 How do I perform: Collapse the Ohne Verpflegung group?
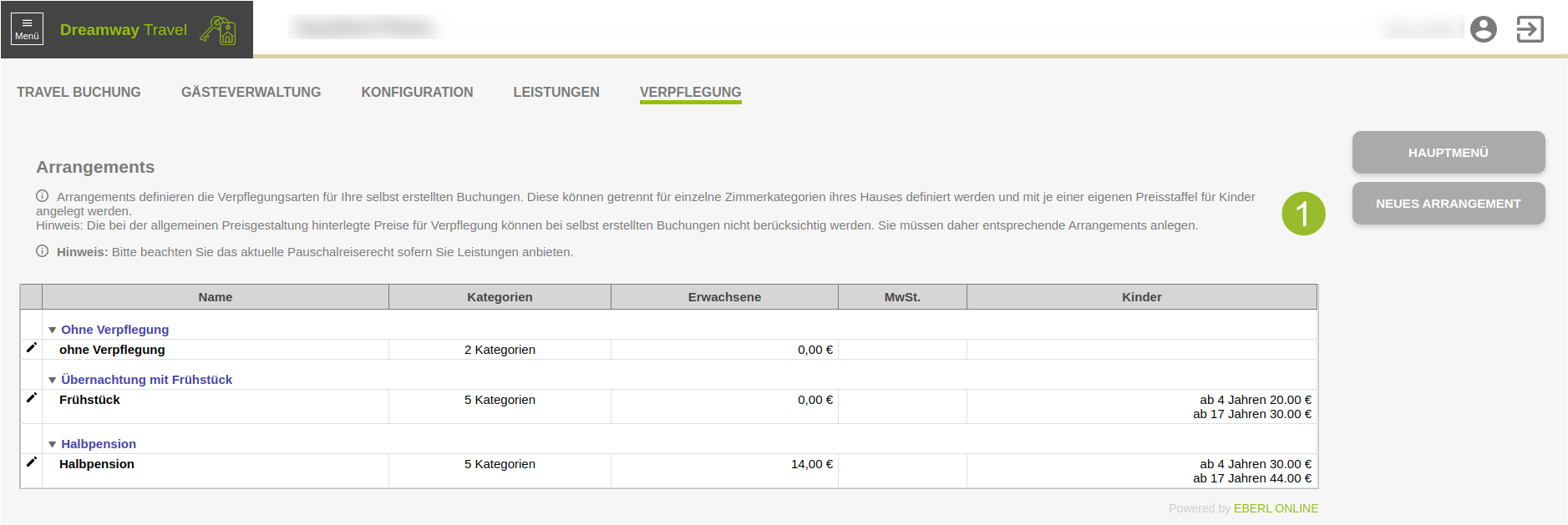pyautogui.click(x=53, y=331)
